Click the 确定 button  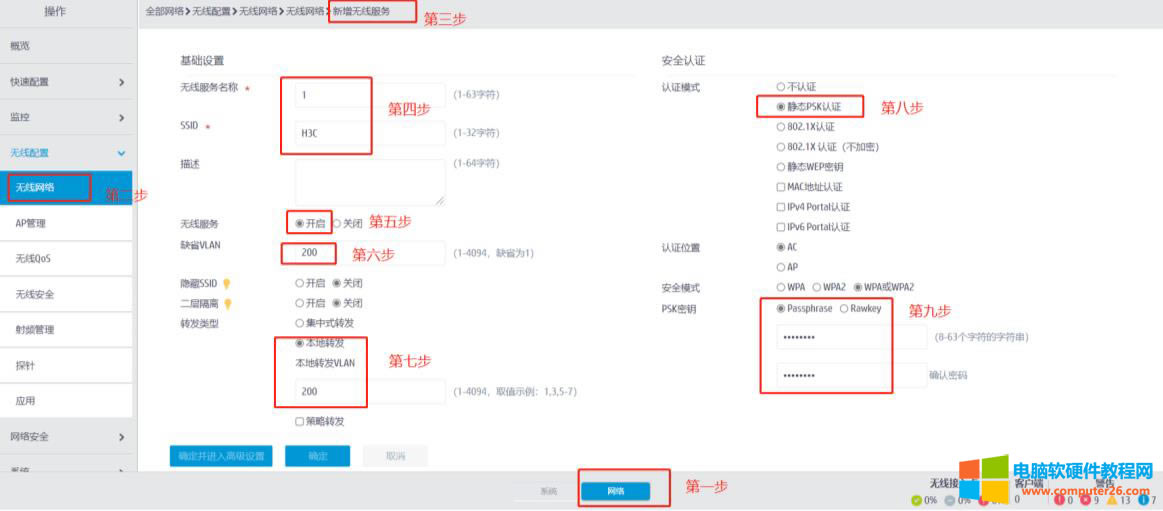(x=317, y=456)
